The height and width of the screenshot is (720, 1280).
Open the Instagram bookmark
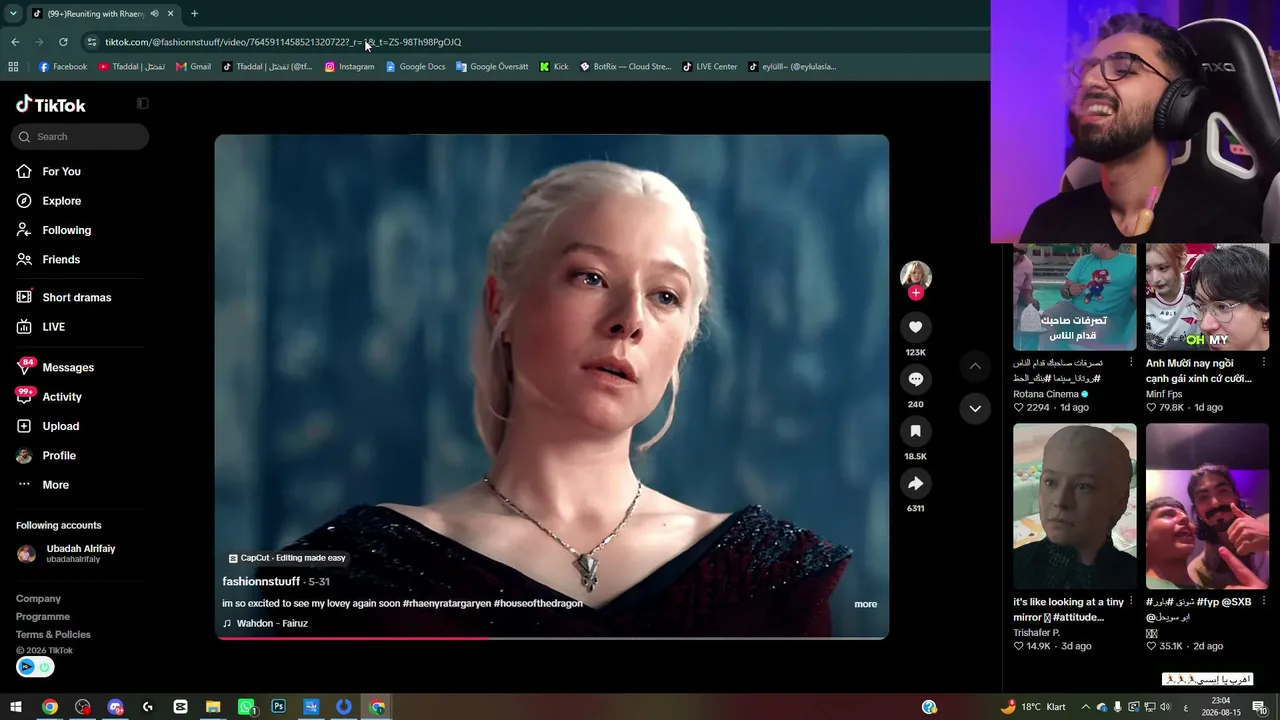click(349, 67)
